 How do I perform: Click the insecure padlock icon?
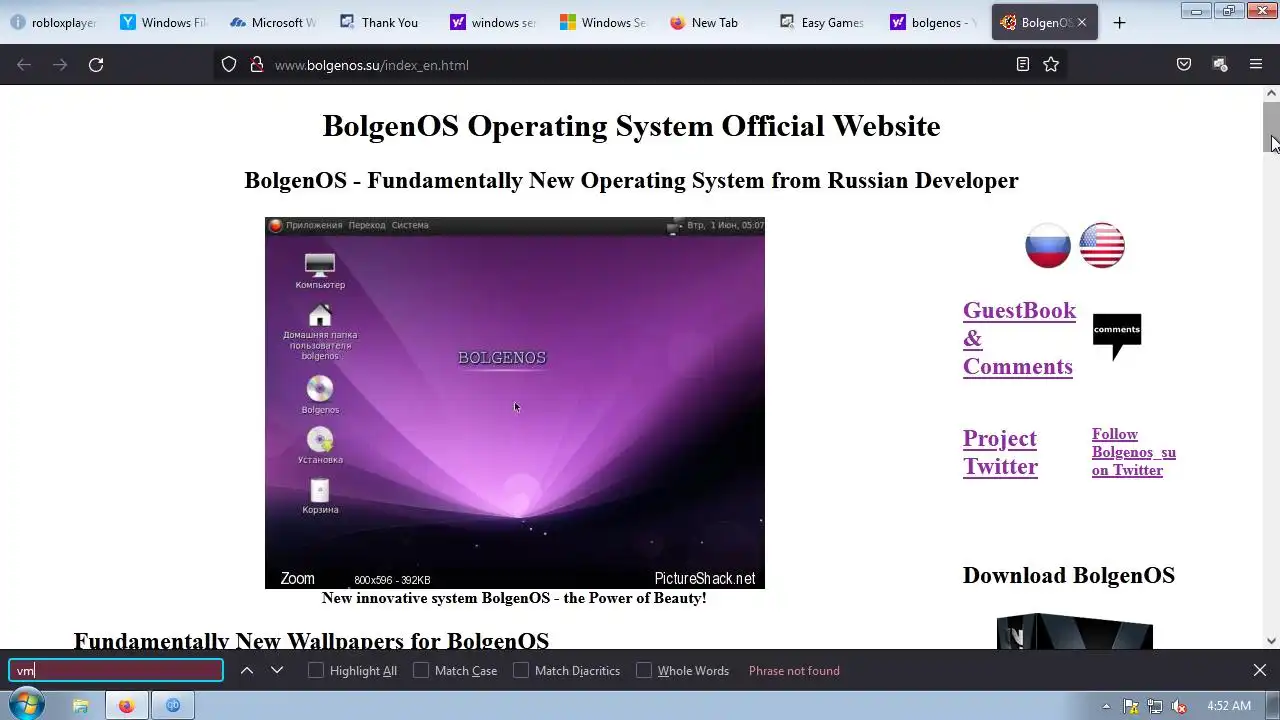[256, 65]
